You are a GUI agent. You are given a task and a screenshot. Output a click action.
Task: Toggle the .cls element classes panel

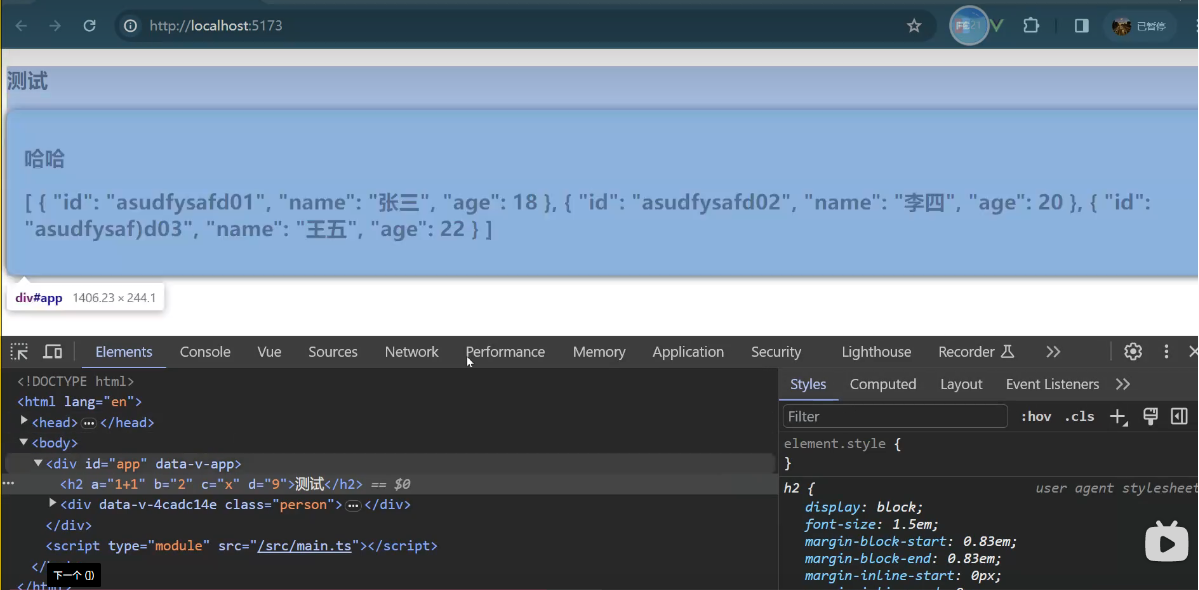point(1079,417)
